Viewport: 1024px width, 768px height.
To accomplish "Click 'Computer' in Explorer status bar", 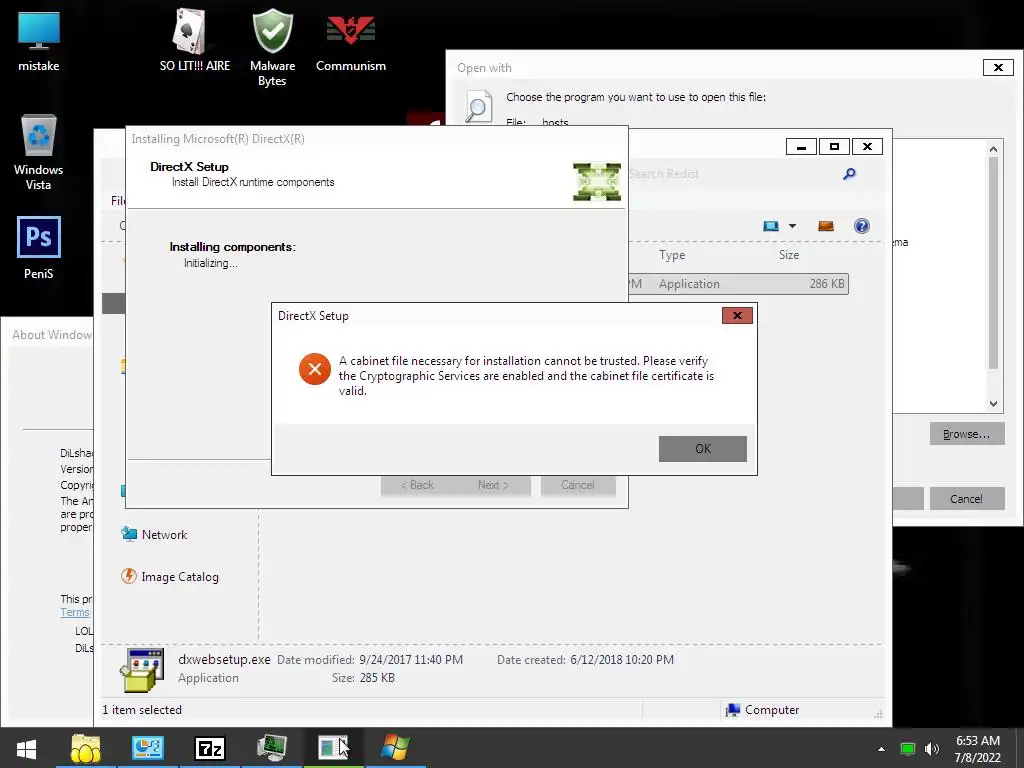I will [x=763, y=710].
